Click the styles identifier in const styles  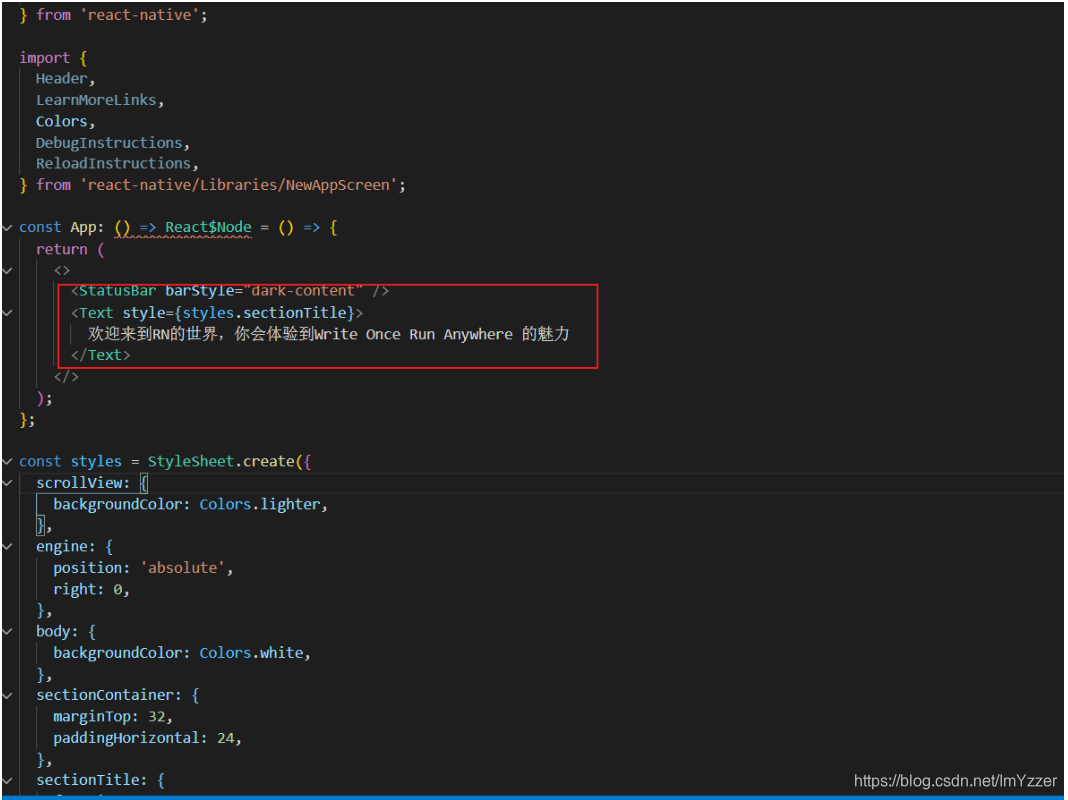pyautogui.click(x=96, y=462)
